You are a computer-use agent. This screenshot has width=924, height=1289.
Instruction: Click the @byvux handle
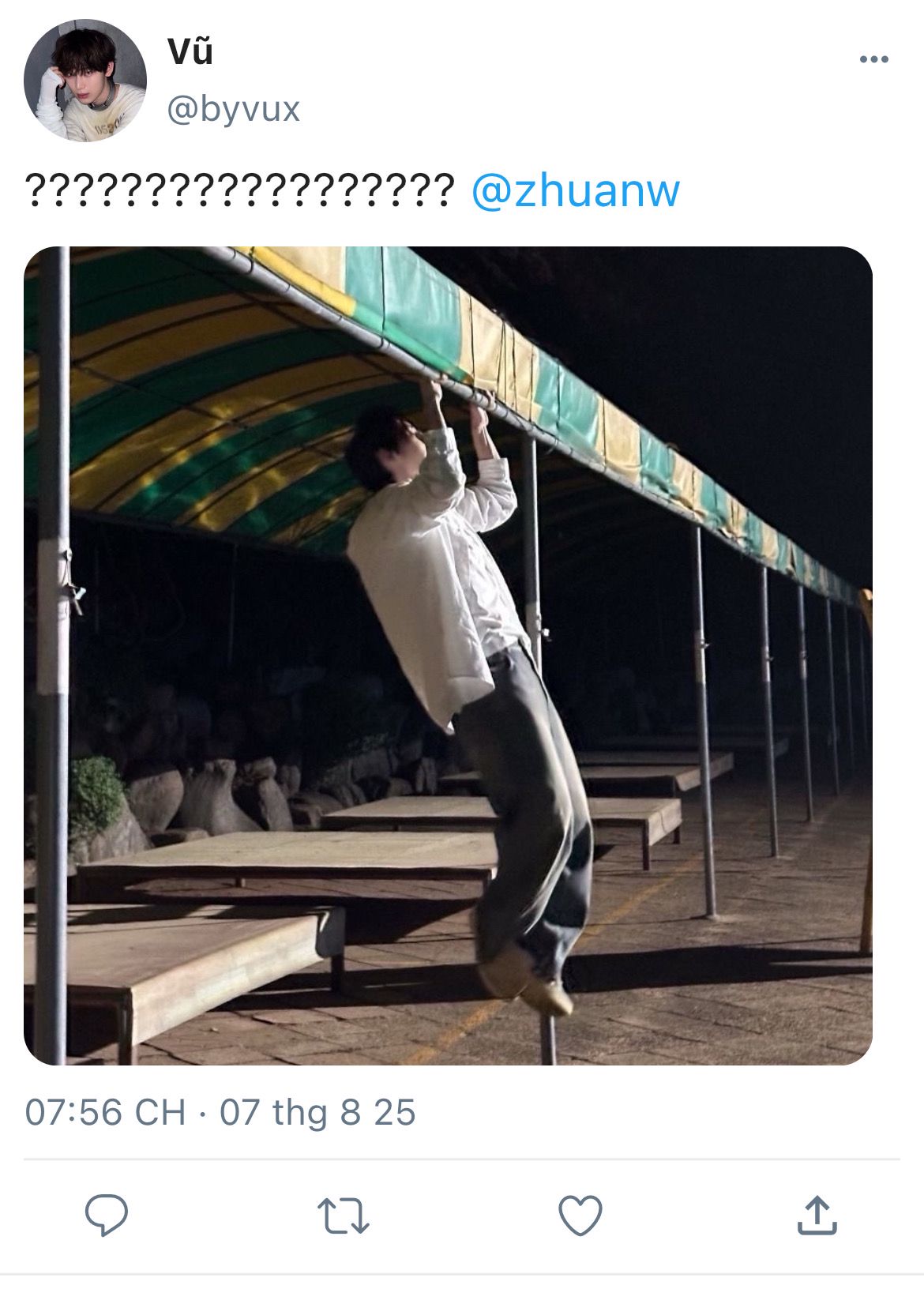(234, 109)
